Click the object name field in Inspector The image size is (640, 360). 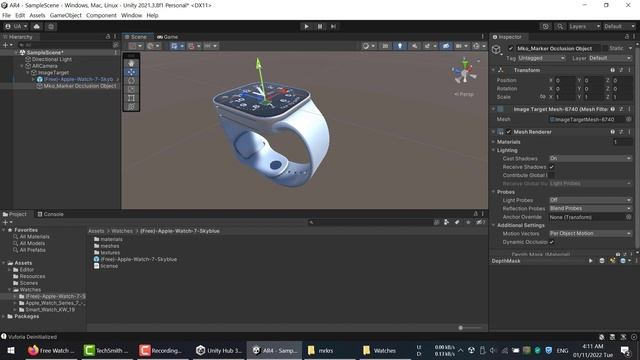point(558,49)
